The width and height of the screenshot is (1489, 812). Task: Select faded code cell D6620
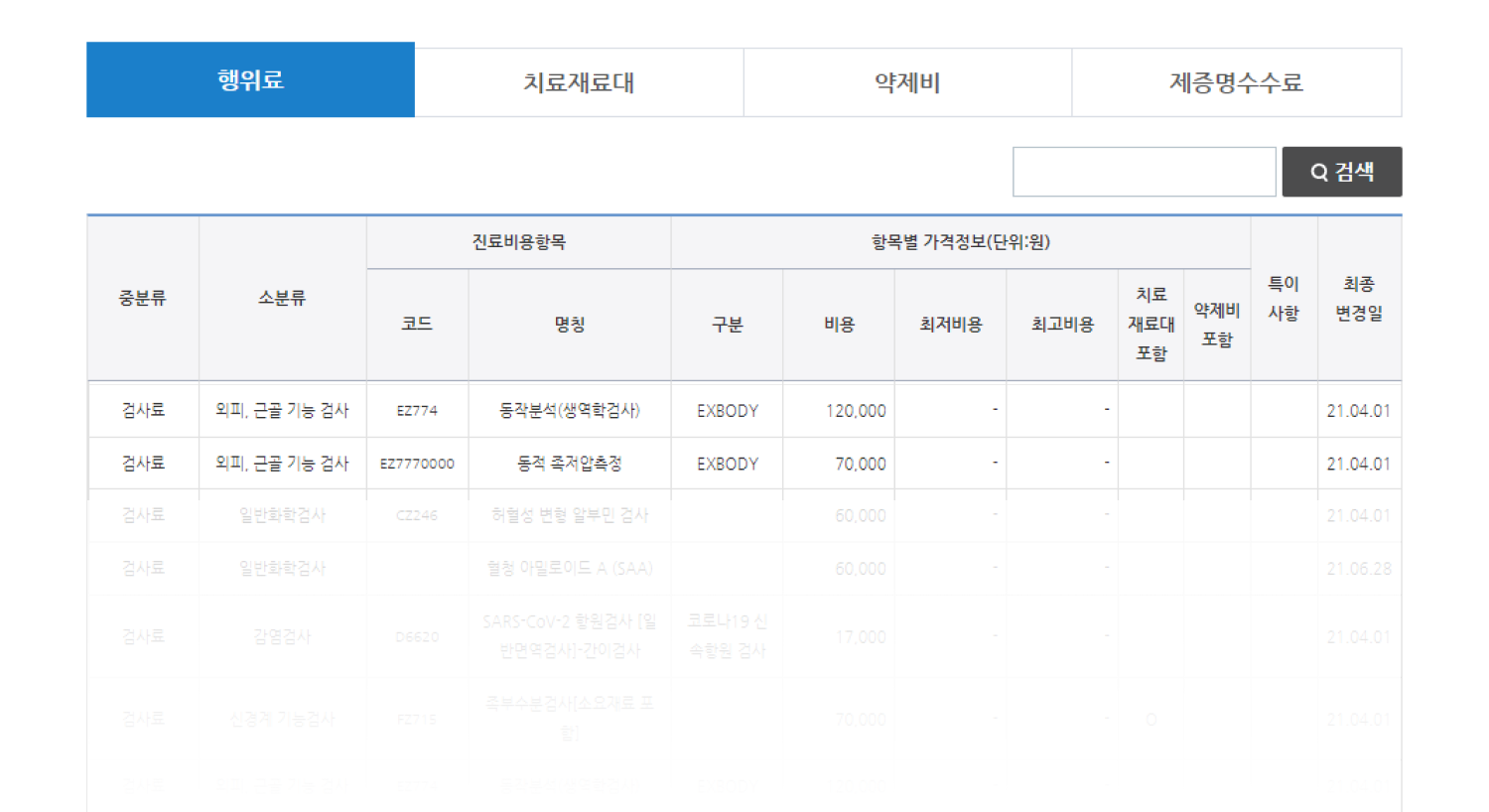(x=417, y=636)
